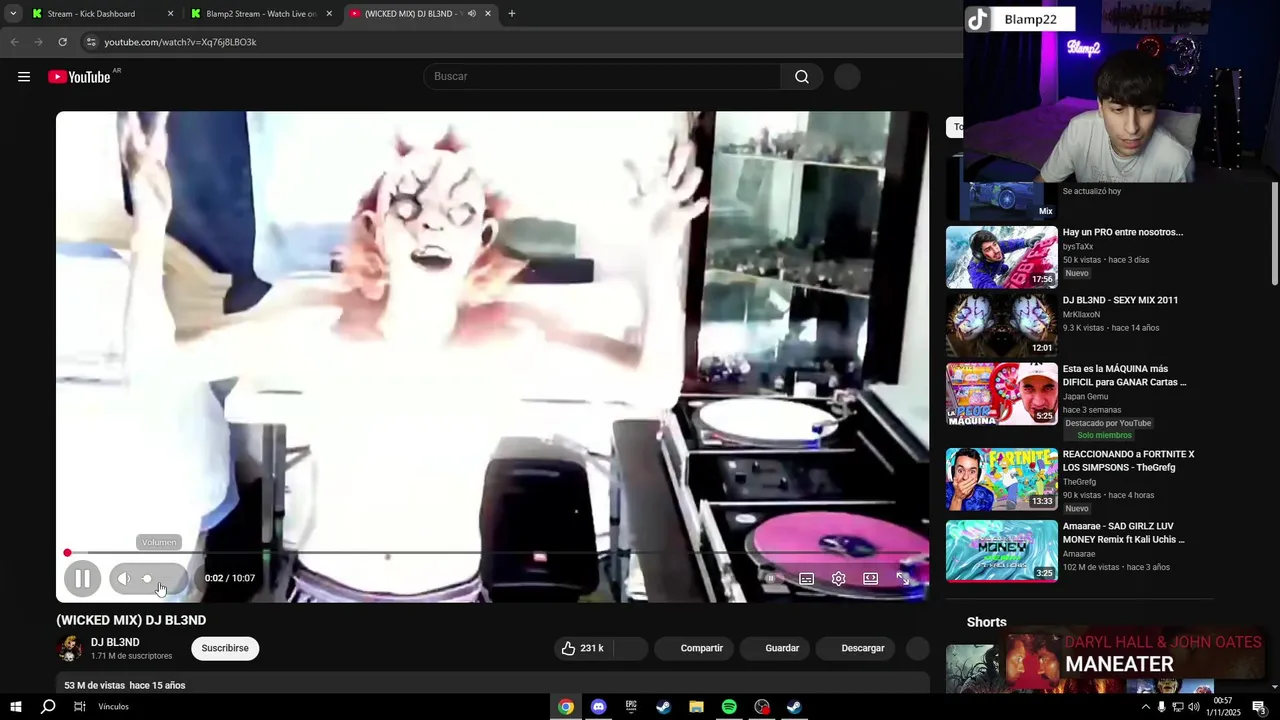Open Windows taskbar search
The image size is (1280, 720).
point(47,706)
